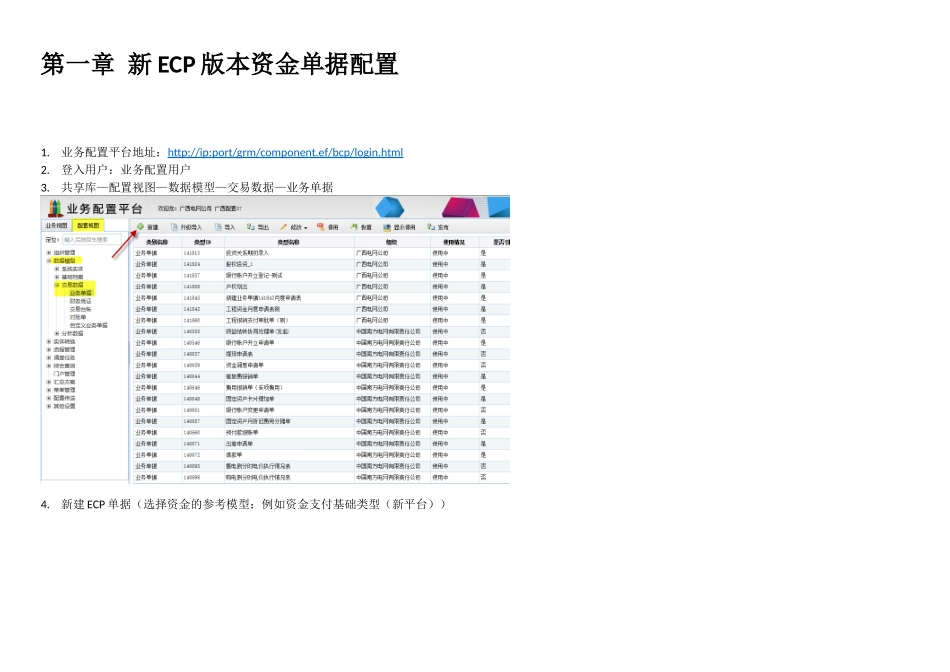
Task: Select the 对账单 tree item
Action: (78, 317)
